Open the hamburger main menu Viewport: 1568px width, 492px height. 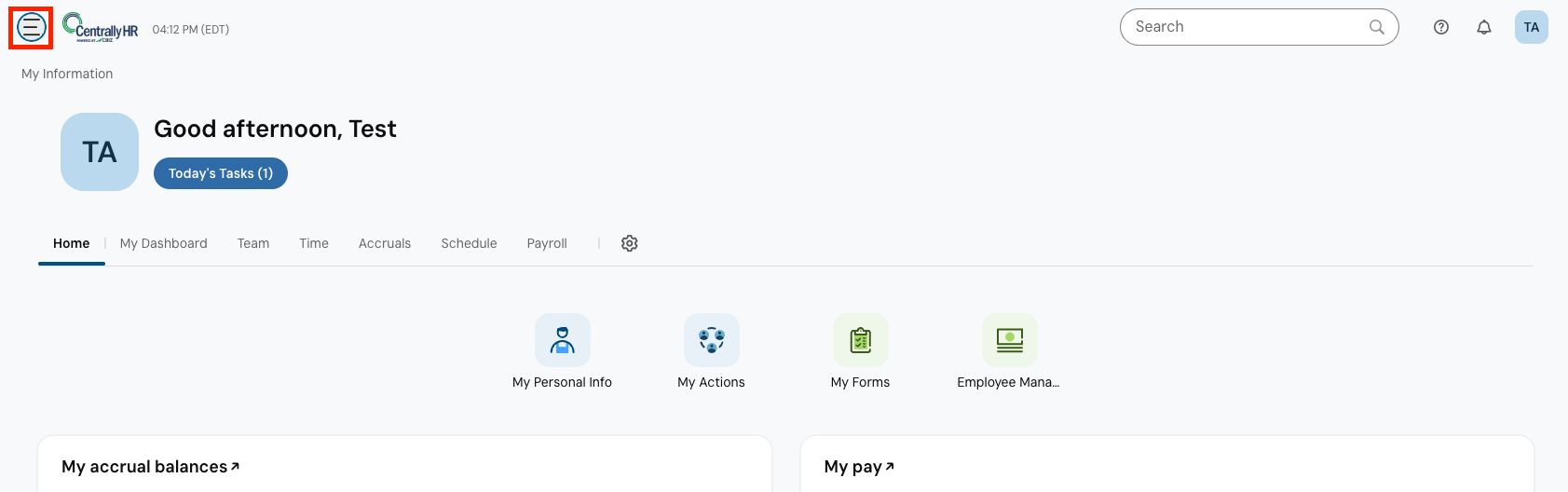[x=31, y=27]
